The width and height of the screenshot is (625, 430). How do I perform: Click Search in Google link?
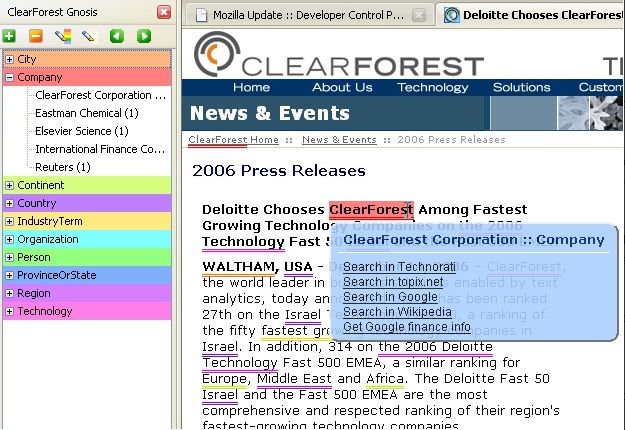[x=390, y=297]
